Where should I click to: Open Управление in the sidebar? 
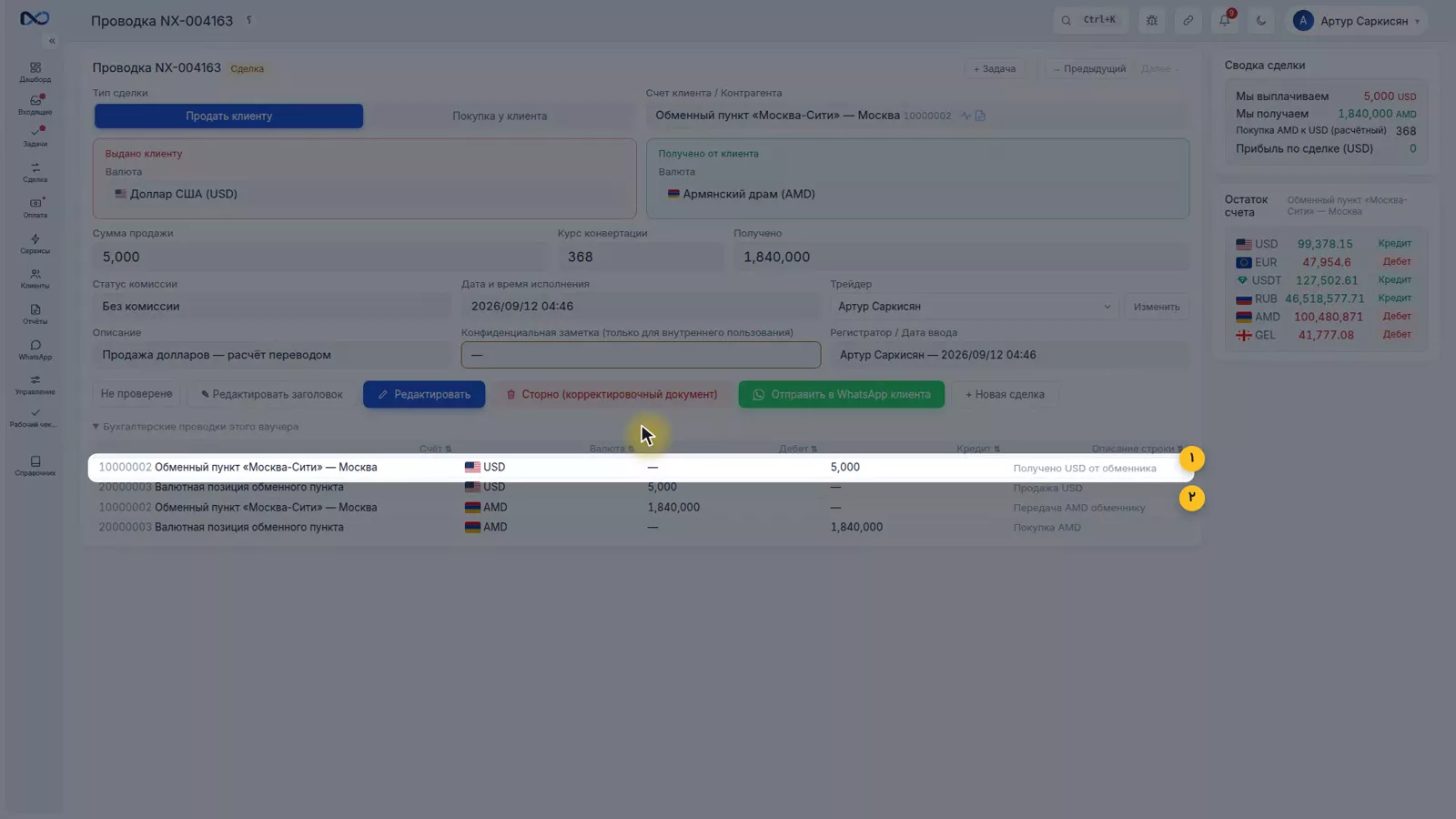pos(35,384)
